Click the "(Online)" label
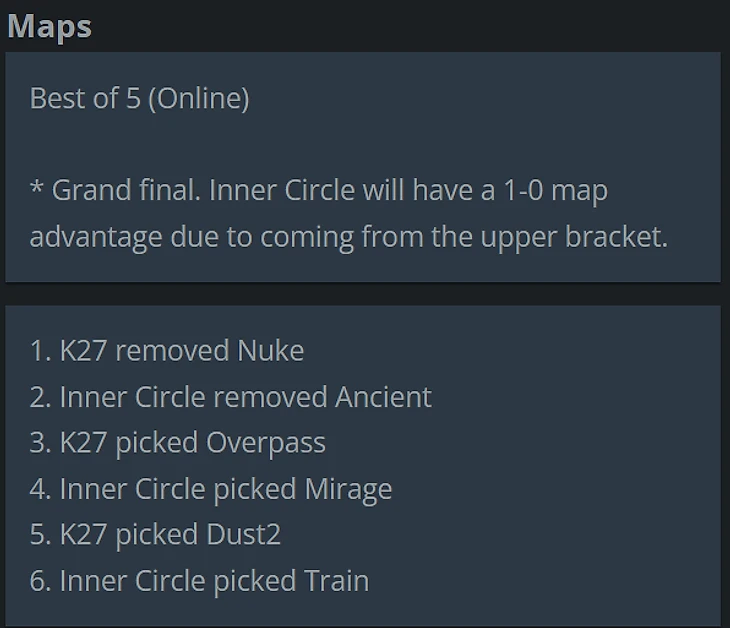 198,98
